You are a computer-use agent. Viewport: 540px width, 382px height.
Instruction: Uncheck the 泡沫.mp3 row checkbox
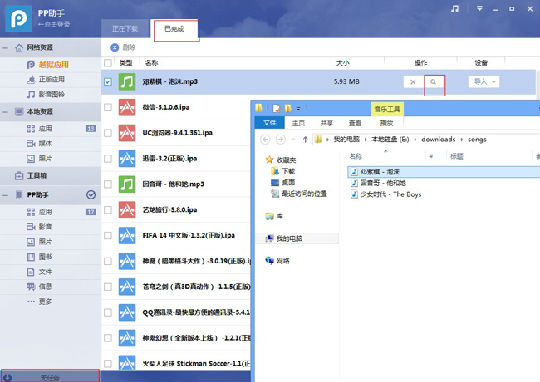108,82
